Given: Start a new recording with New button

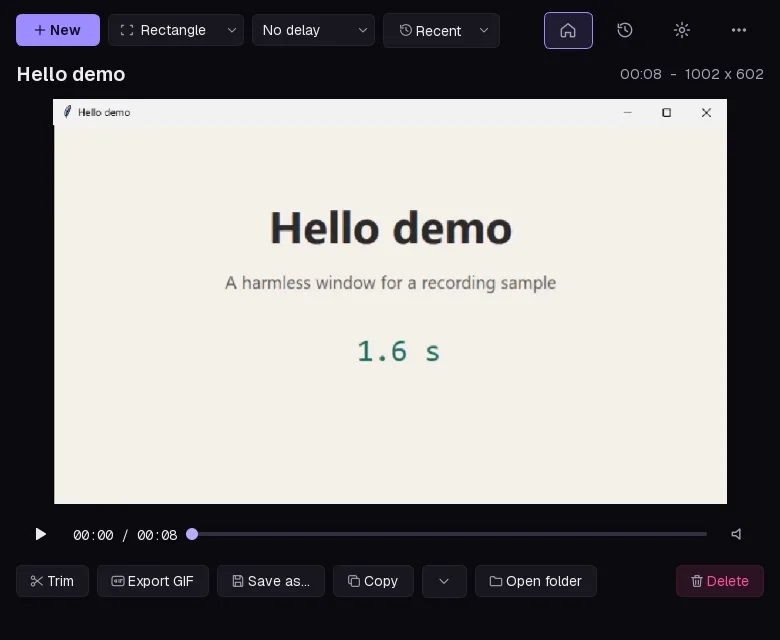Looking at the screenshot, I should click(x=58, y=30).
